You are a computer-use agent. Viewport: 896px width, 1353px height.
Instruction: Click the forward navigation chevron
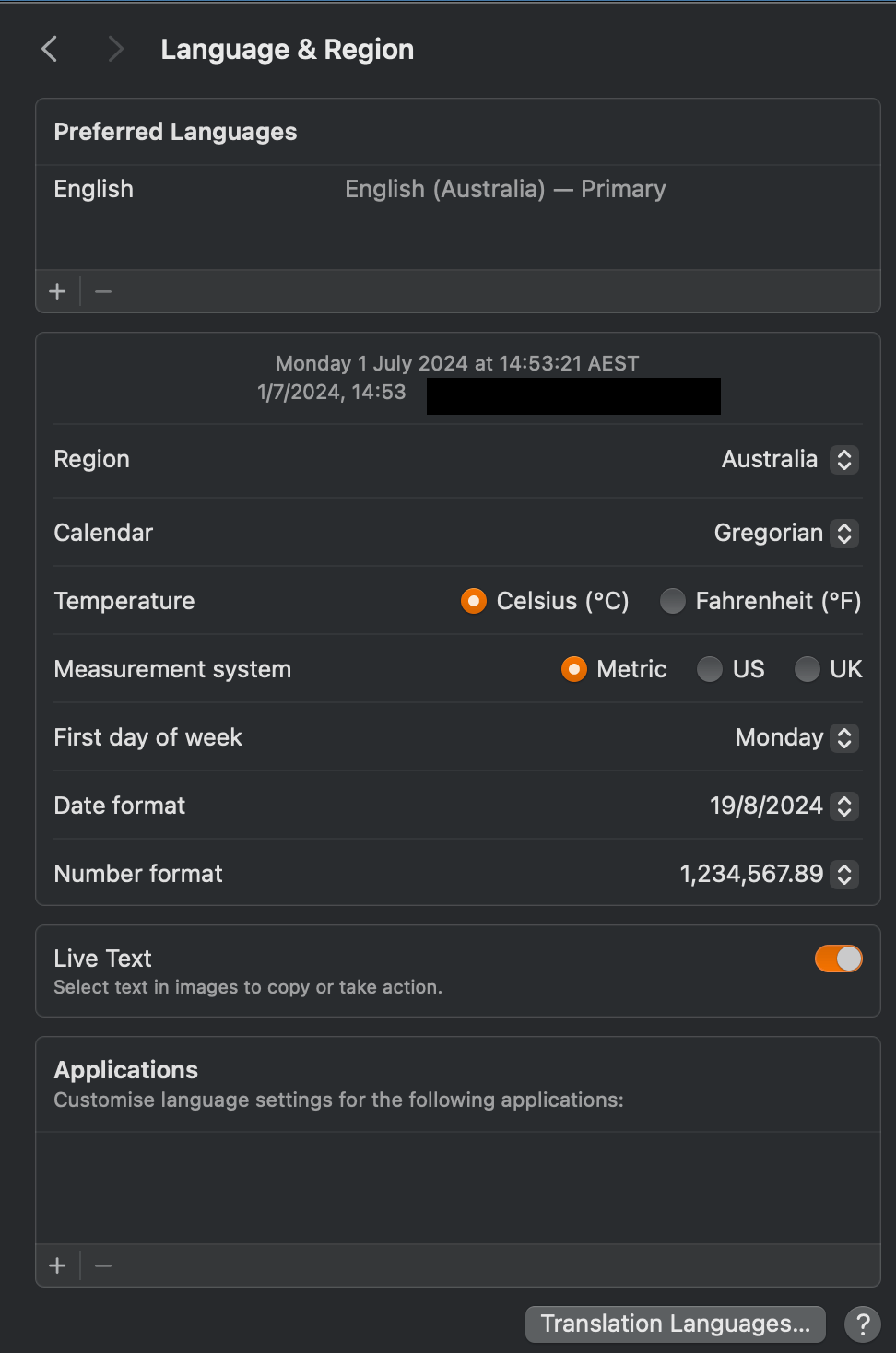coord(114,49)
